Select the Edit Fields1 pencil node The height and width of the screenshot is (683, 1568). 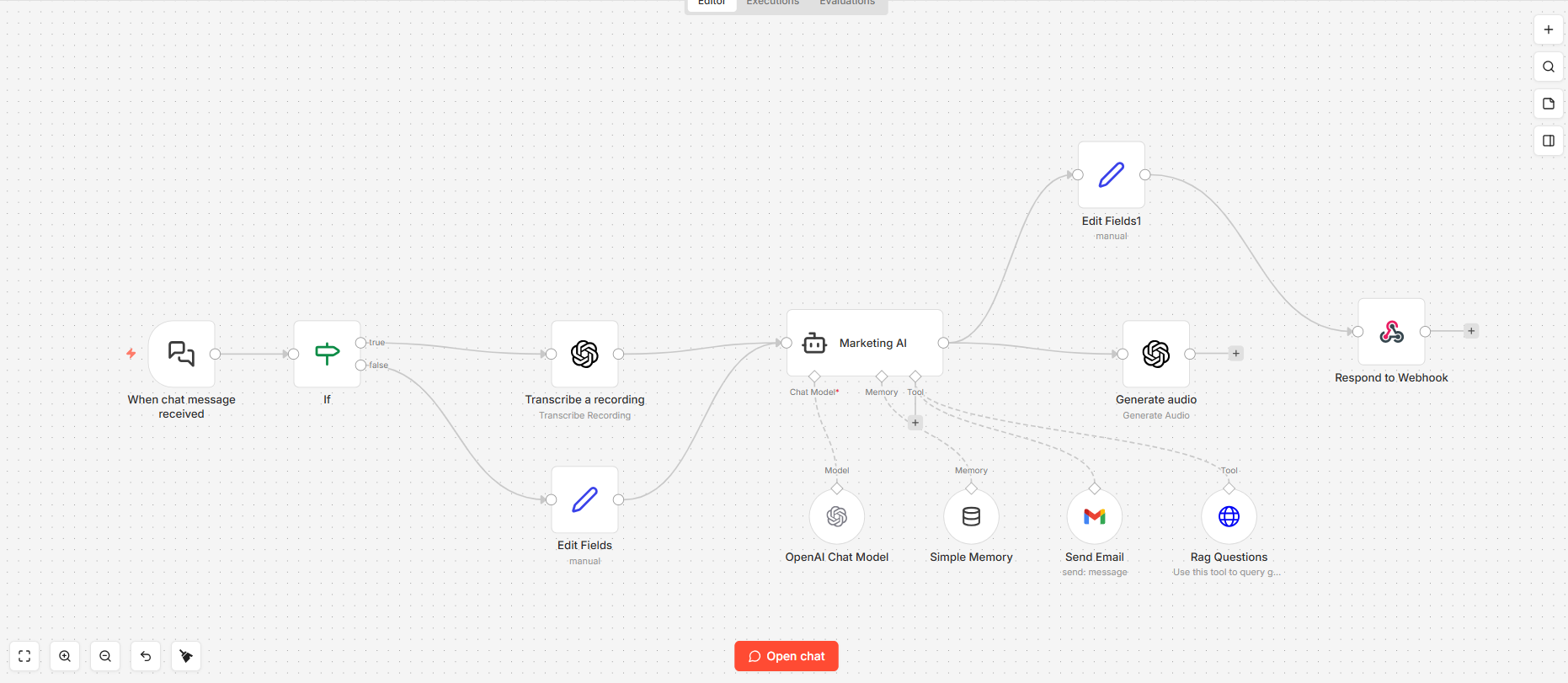click(1112, 174)
